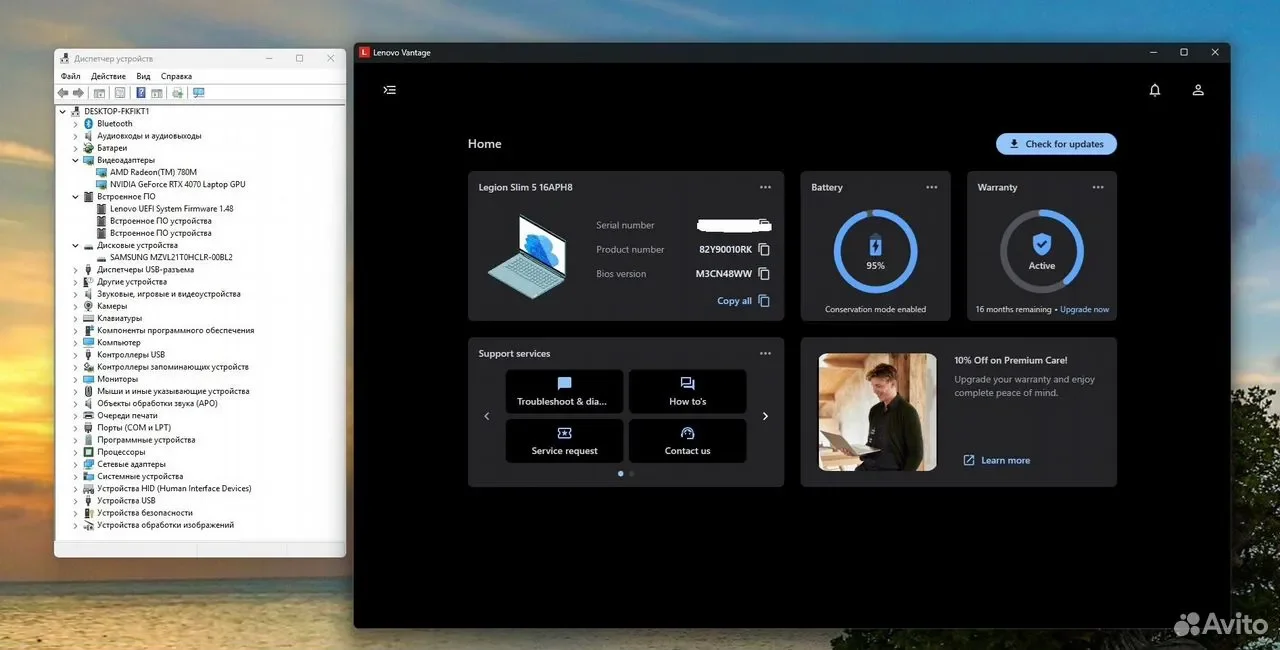Click Back arrow in Device Manager toolbar
1280x650 pixels.
63,93
